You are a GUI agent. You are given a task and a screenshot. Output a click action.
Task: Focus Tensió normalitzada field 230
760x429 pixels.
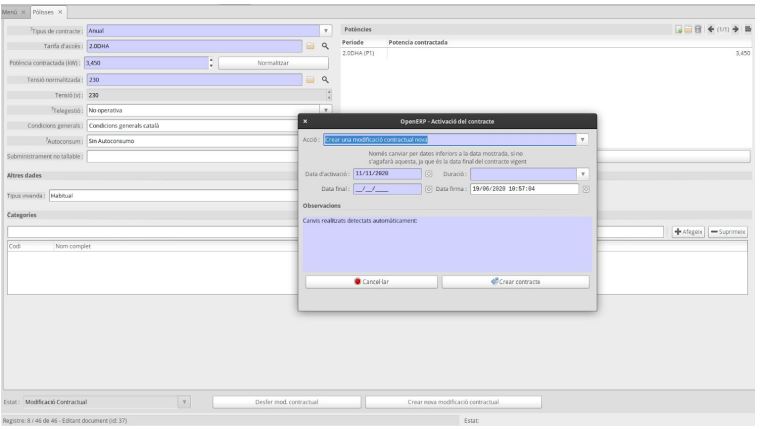coord(194,79)
